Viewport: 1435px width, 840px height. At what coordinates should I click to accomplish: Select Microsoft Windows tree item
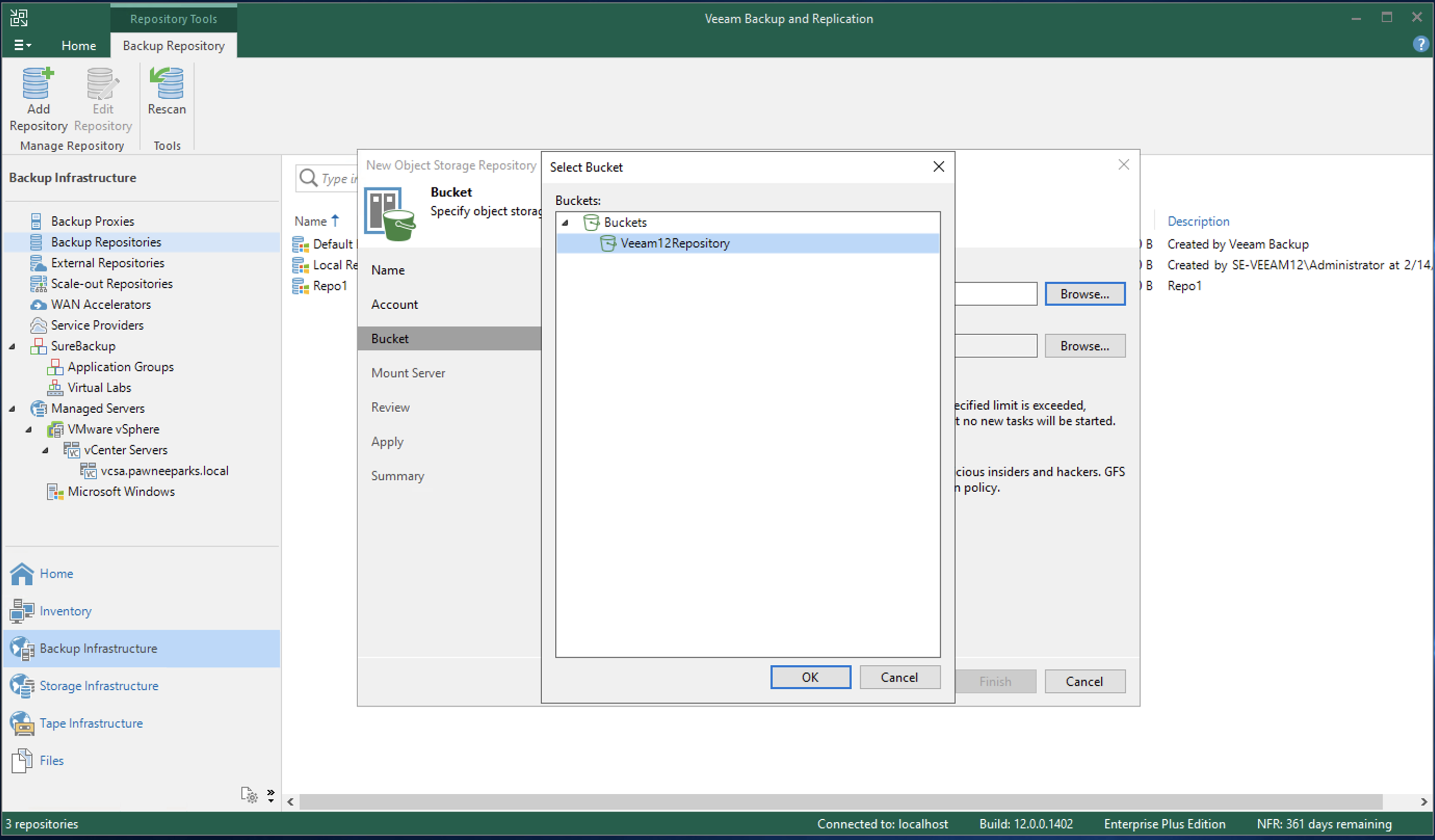pyautogui.click(x=121, y=491)
